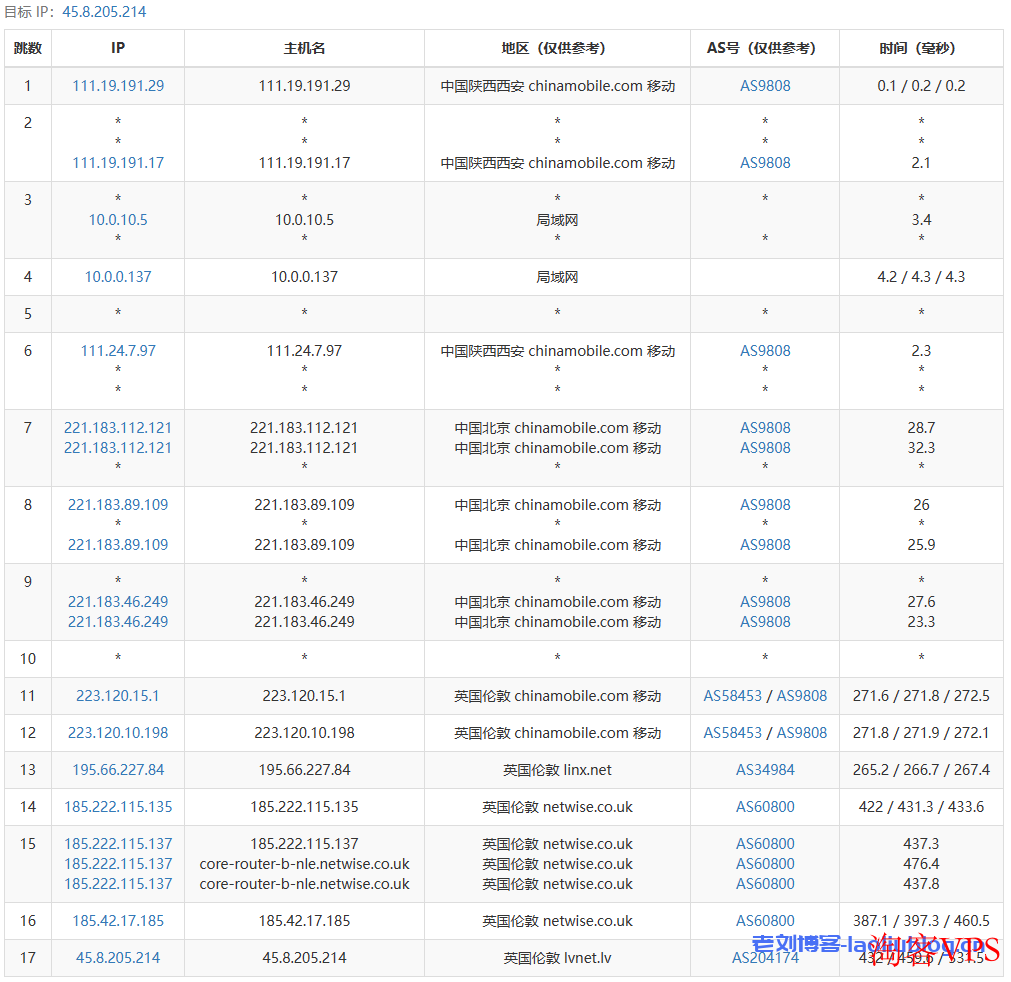This screenshot has height=982, width=1011.
Task: Click the 时间 (毫秒) column header
Action: pyautogui.click(x=921, y=48)
